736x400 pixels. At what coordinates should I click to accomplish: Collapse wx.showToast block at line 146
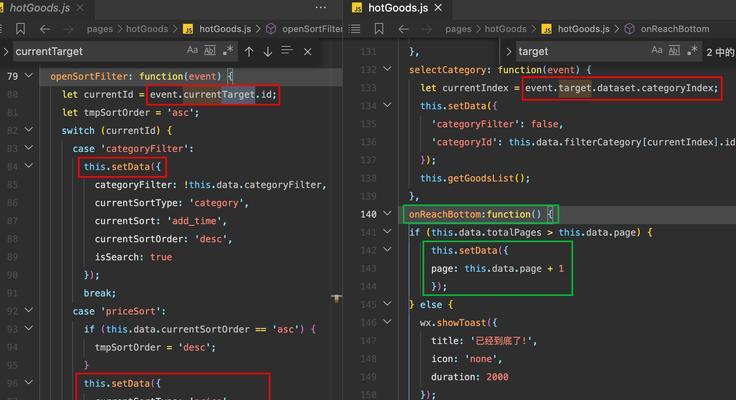(387, 322)
